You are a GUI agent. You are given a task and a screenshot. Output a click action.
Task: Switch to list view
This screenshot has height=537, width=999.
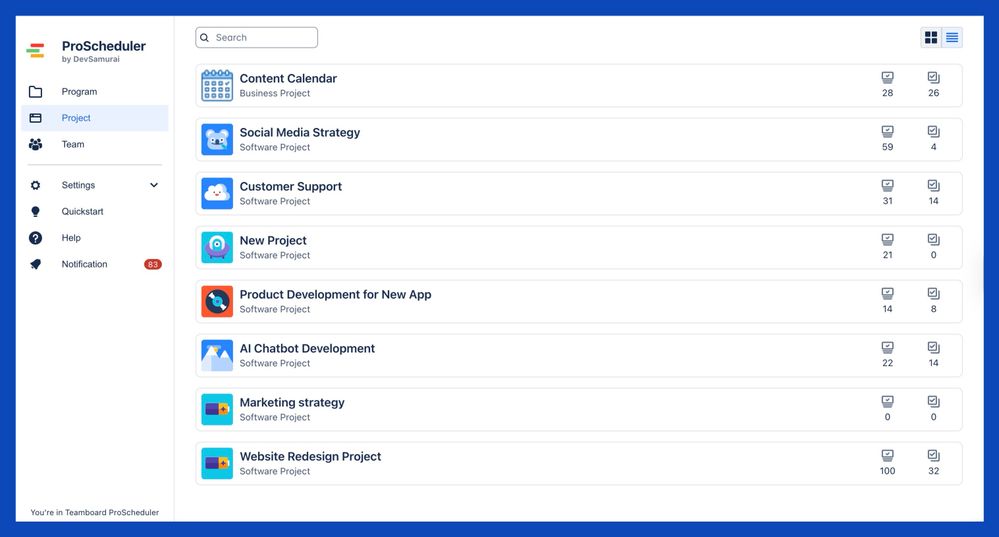(x=952, y=38)
